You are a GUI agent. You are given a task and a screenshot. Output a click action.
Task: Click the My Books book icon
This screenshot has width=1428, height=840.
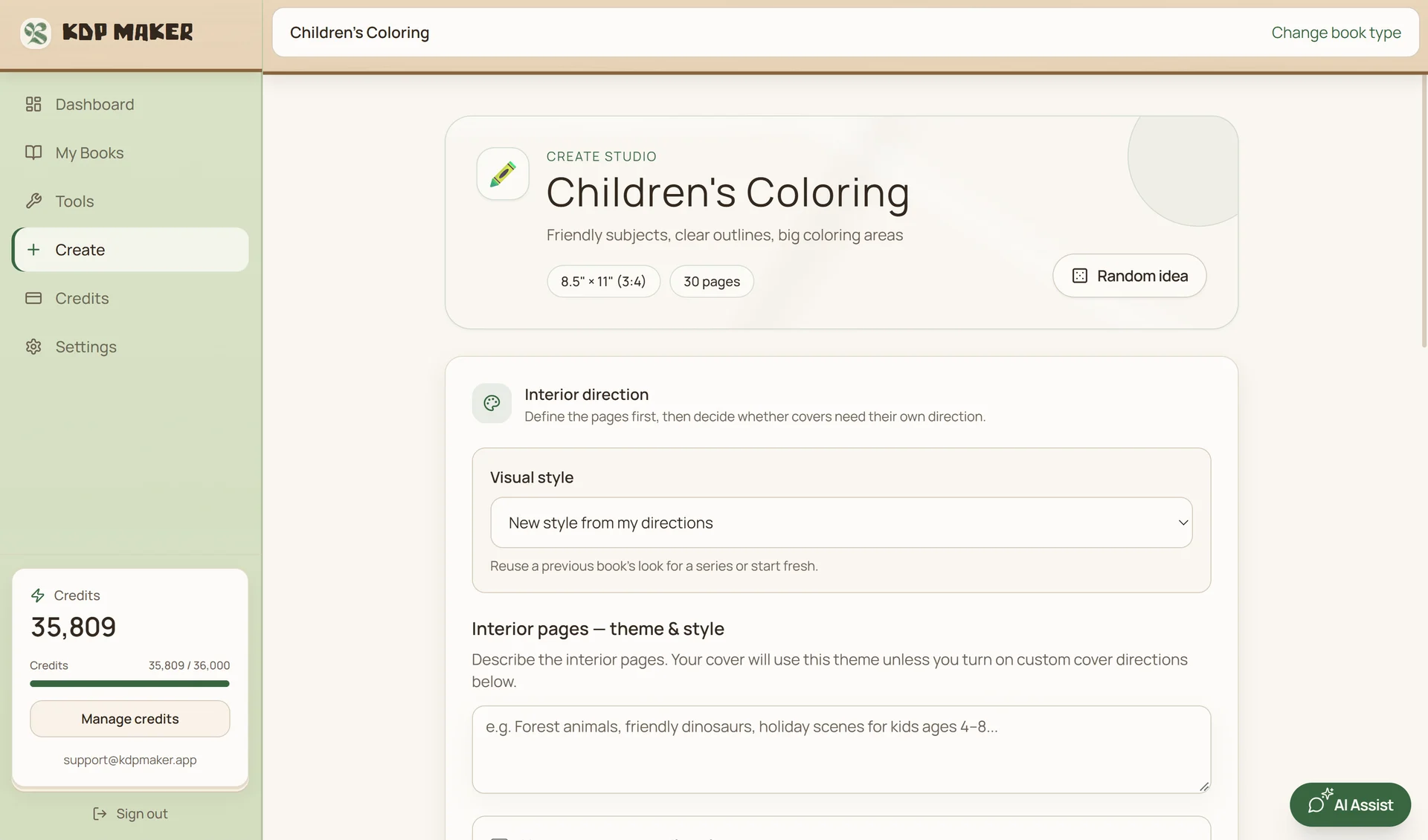[x=33, y=152]
